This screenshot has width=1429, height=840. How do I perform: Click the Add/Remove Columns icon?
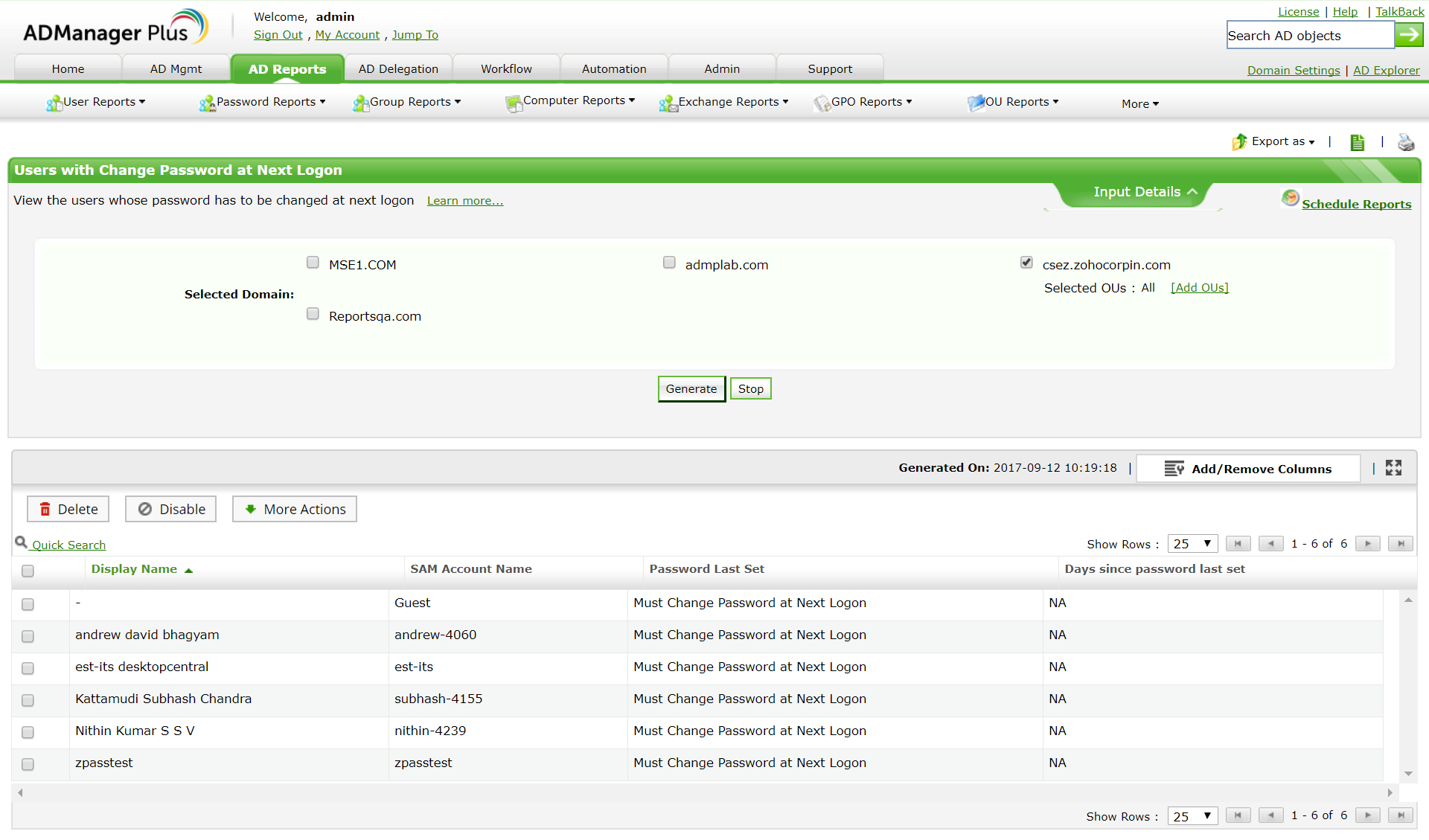click(x=1174, y=469)
